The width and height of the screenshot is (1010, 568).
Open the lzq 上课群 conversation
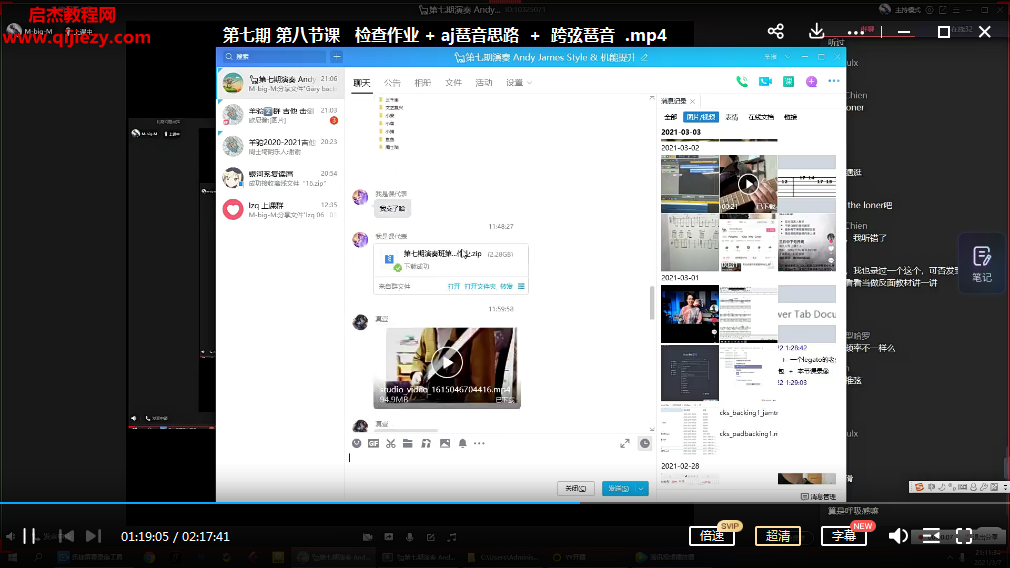point(280,209)
